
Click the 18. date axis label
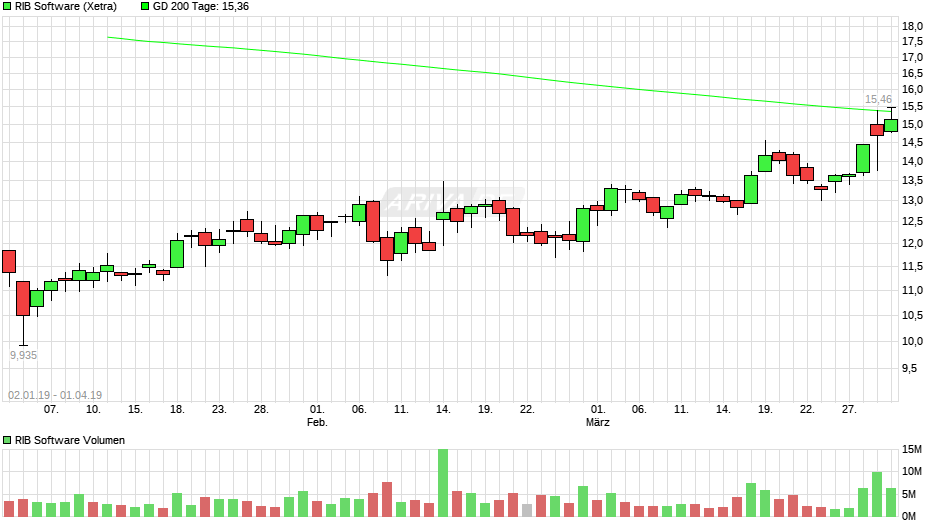[x=177, y=409]
